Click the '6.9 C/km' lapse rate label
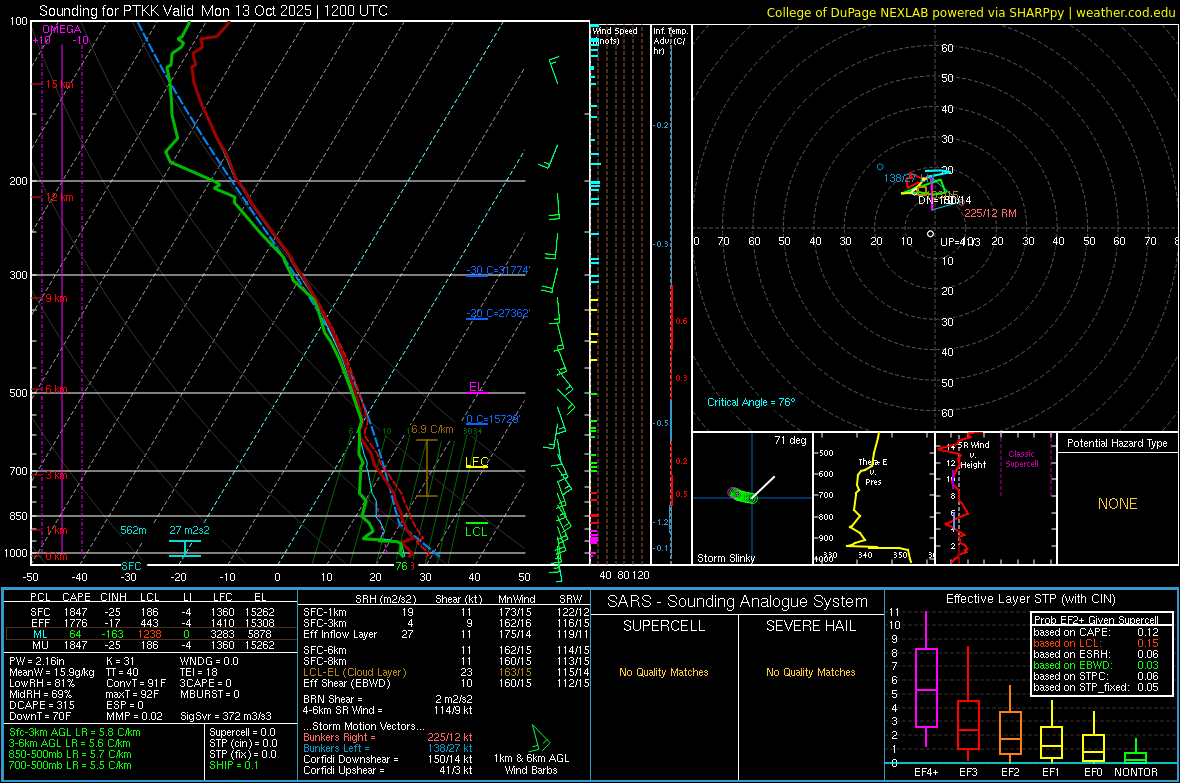1180x783 pixels. [x=432, y=429]
